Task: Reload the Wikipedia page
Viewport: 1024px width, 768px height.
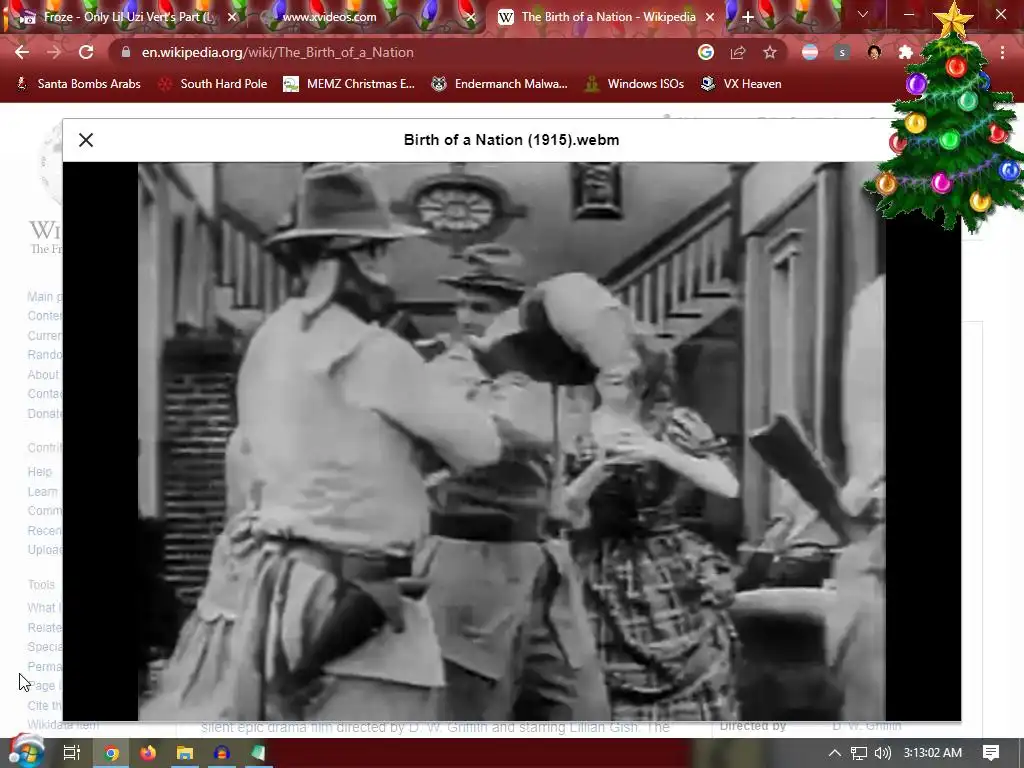Action: pos(86,52)
